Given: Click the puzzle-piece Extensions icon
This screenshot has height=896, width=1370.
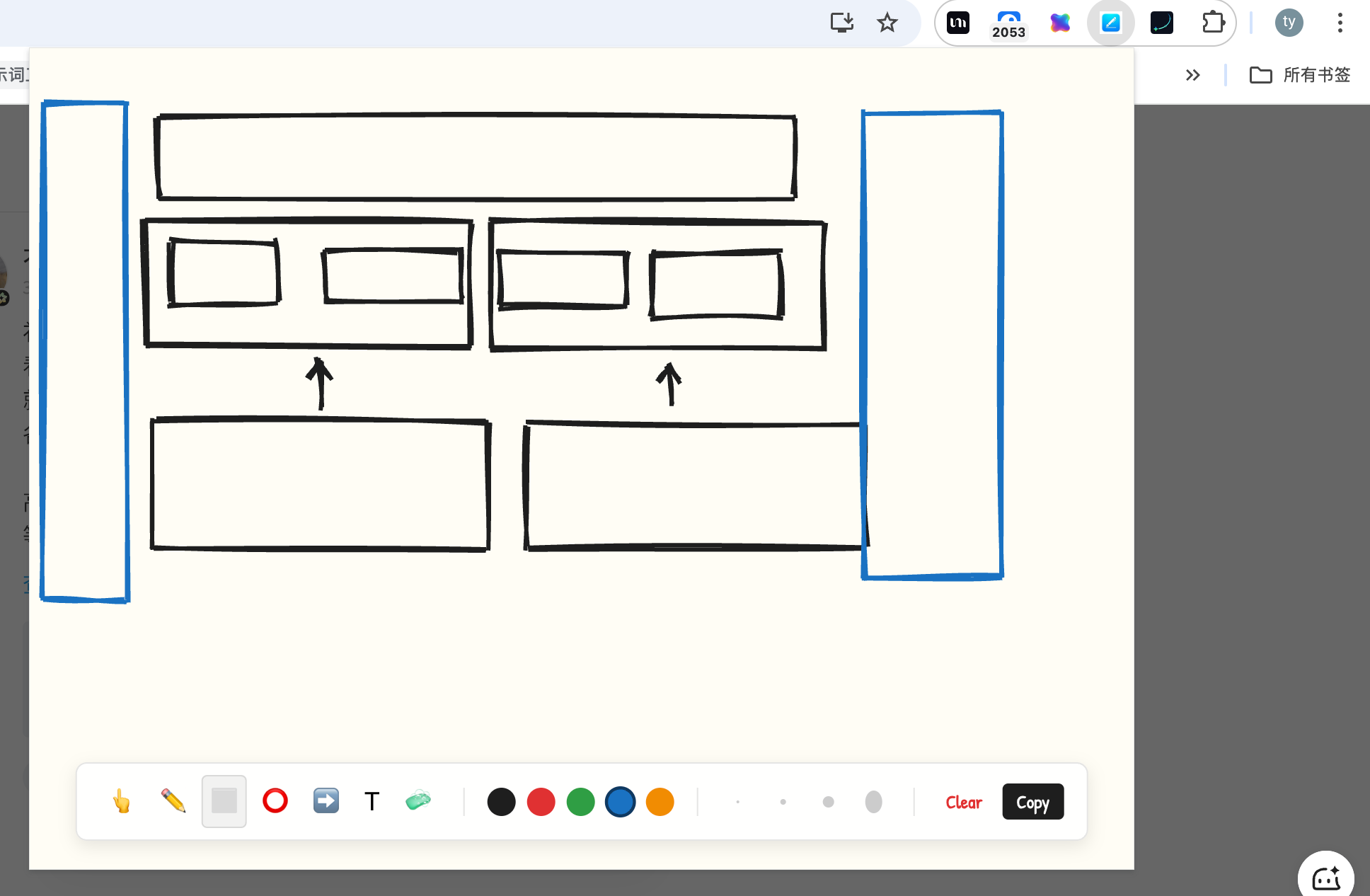Looking at the screenshot, I should 1213,23.
